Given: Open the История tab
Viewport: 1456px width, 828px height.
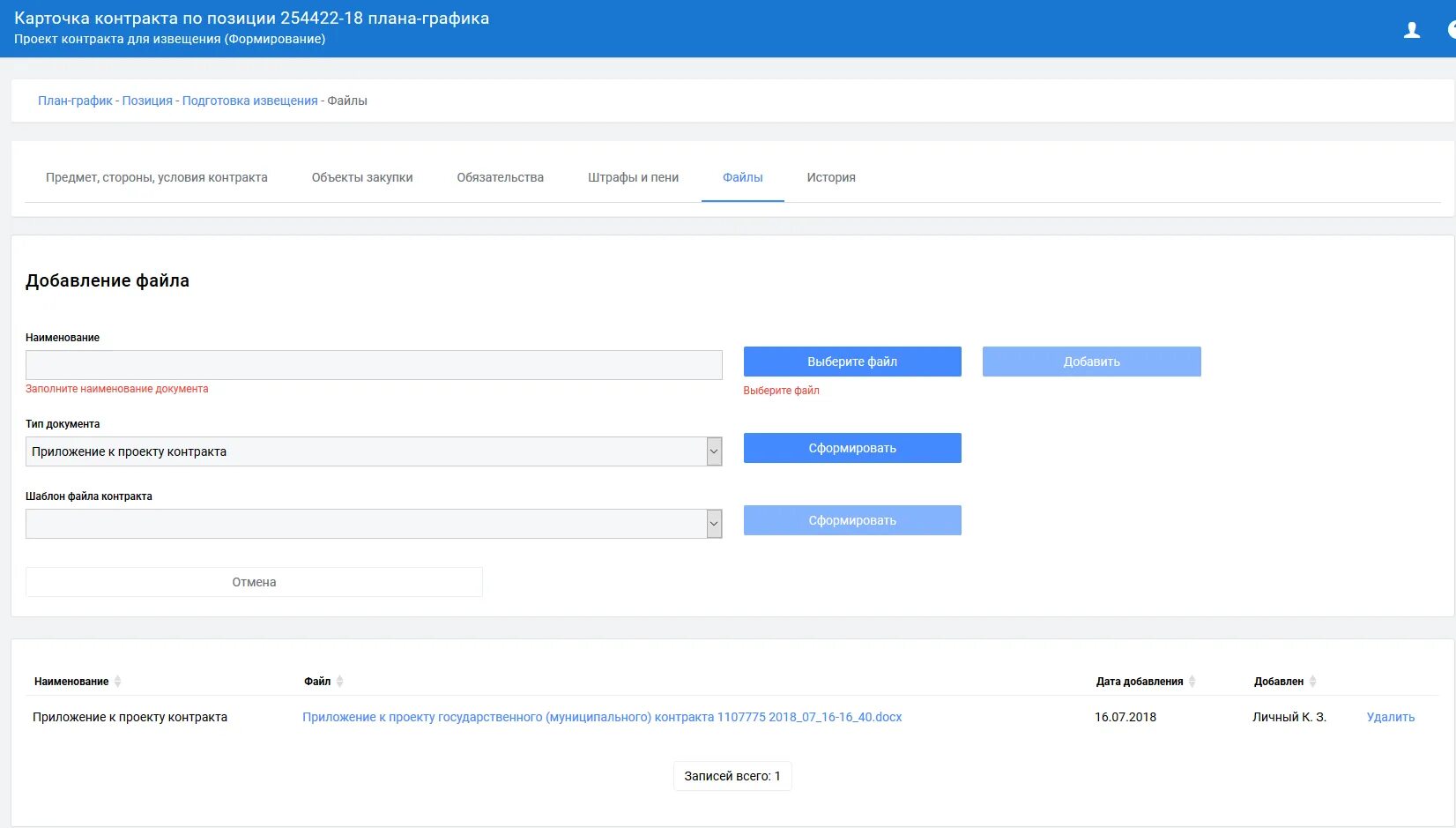Looking at the screenshot, I should tap(831, 177).
